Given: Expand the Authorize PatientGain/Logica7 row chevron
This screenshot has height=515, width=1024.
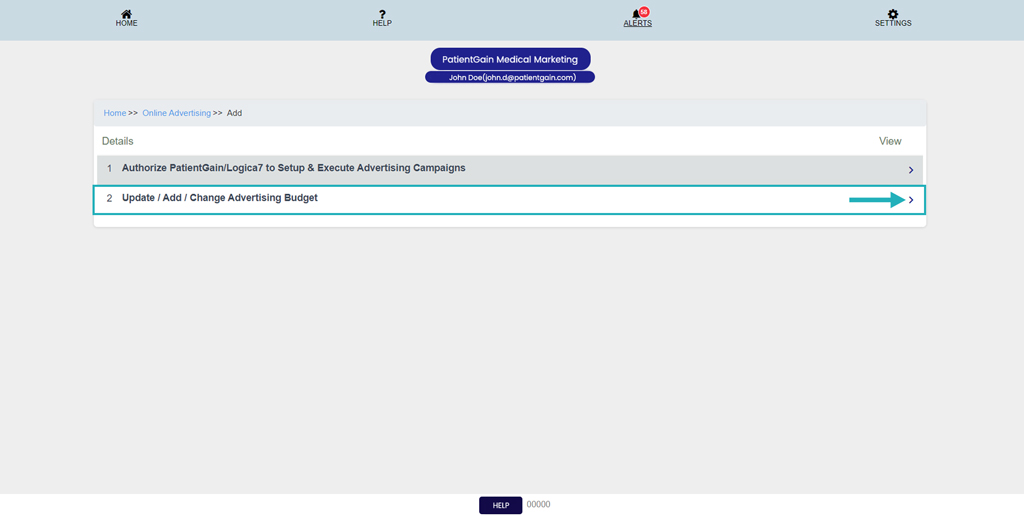Looking at the screenshot, I should point(911,170).
